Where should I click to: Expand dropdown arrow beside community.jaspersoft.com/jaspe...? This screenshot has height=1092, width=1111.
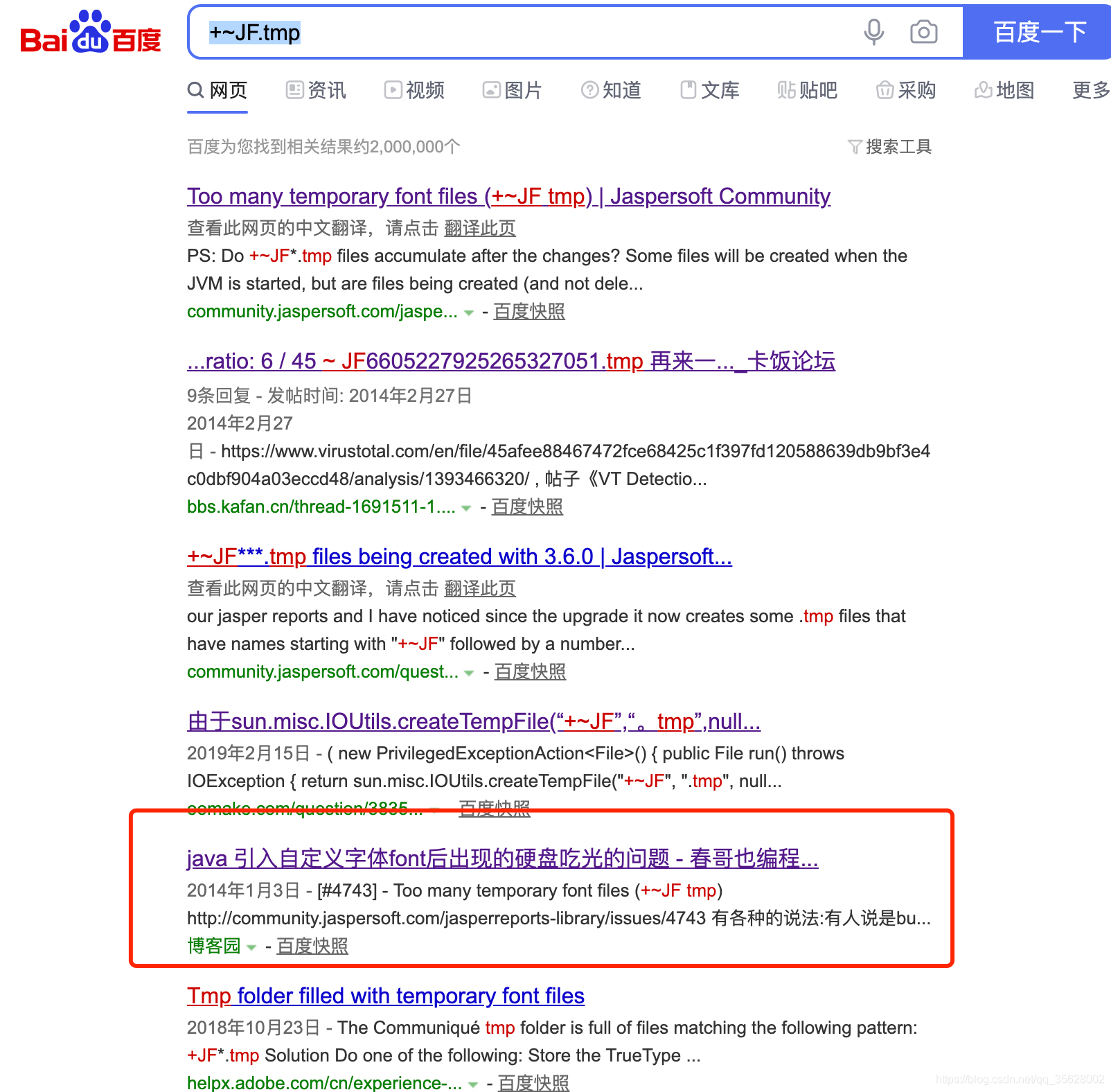point(469,313)
